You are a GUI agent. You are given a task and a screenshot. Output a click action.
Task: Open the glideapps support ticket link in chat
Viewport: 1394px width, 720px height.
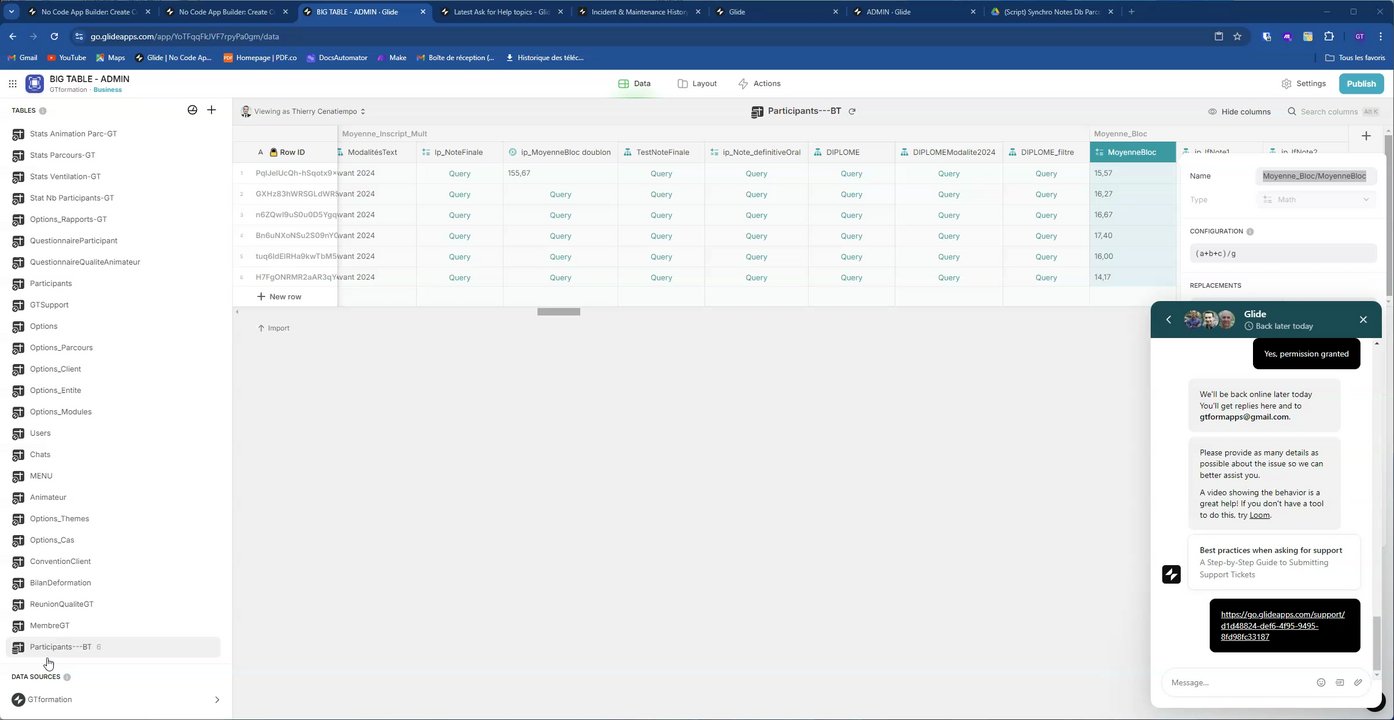point(1283,626)
